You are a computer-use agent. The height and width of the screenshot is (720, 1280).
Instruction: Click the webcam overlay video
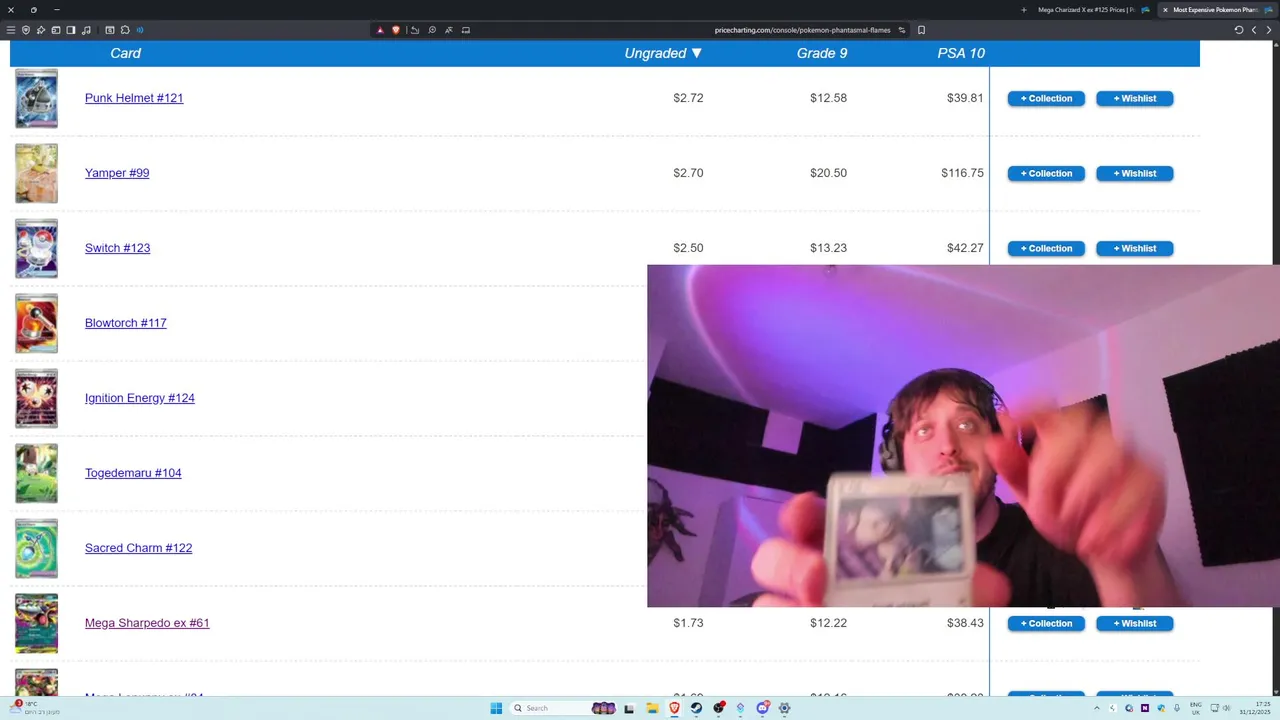(963, 436)
